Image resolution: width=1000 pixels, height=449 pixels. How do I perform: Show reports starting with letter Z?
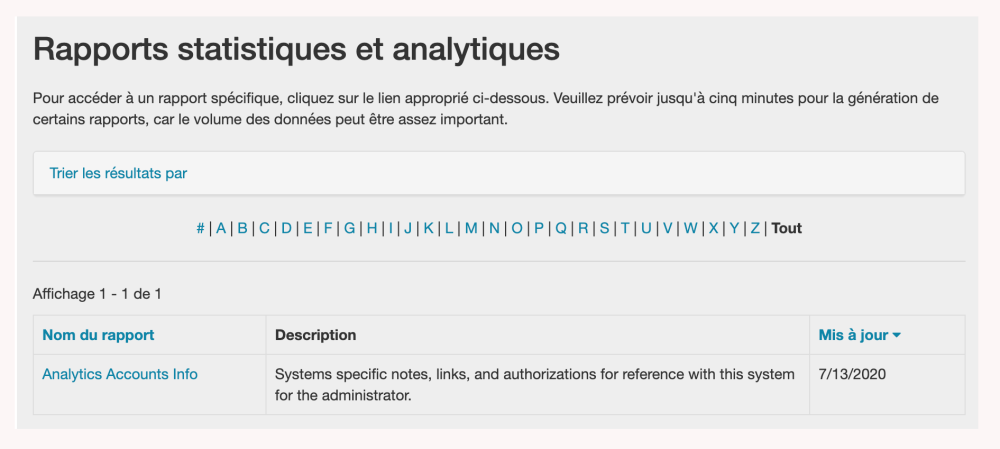point(755,228)
